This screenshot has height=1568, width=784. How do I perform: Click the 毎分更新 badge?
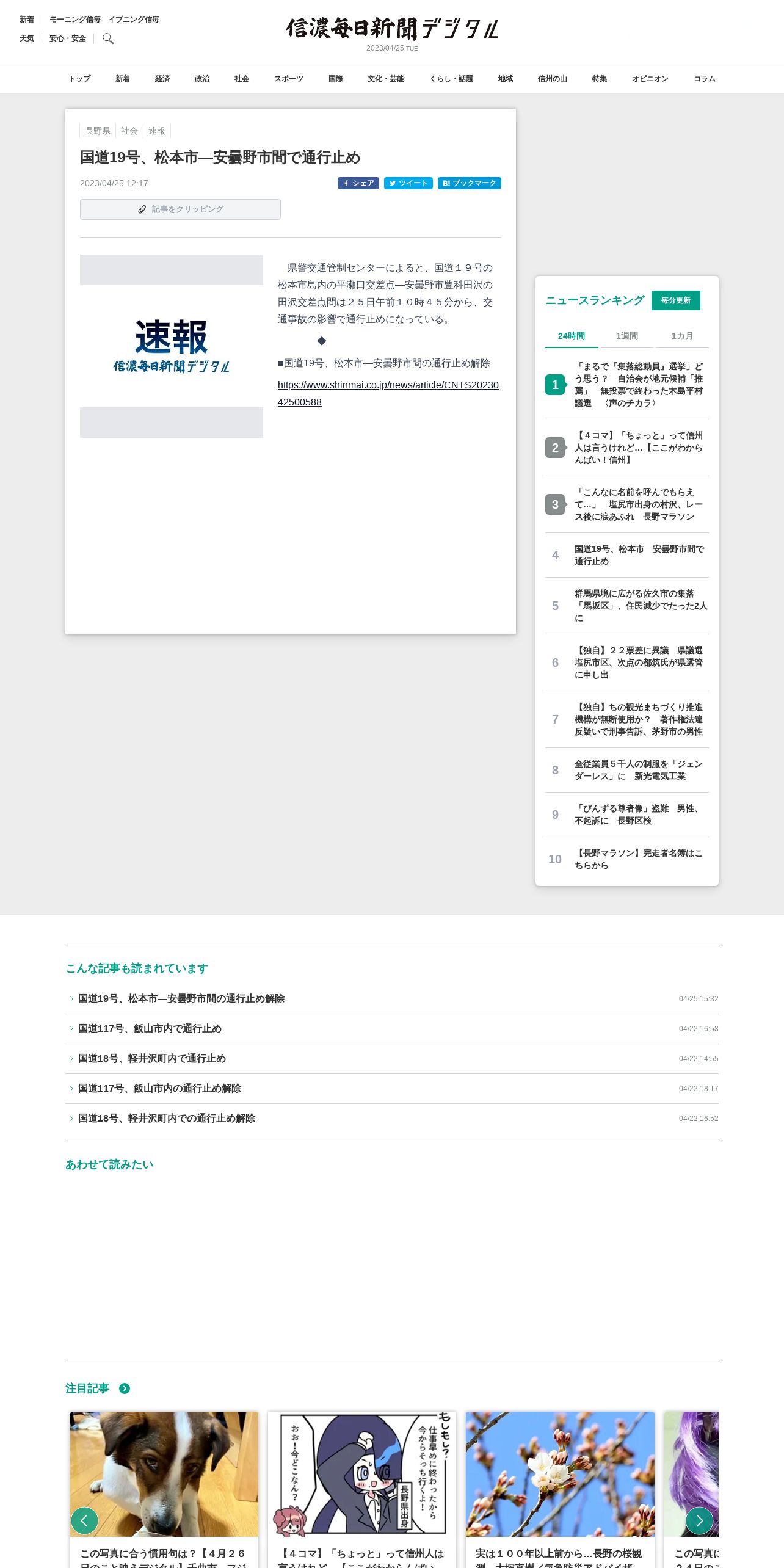(x=676, y=300)
